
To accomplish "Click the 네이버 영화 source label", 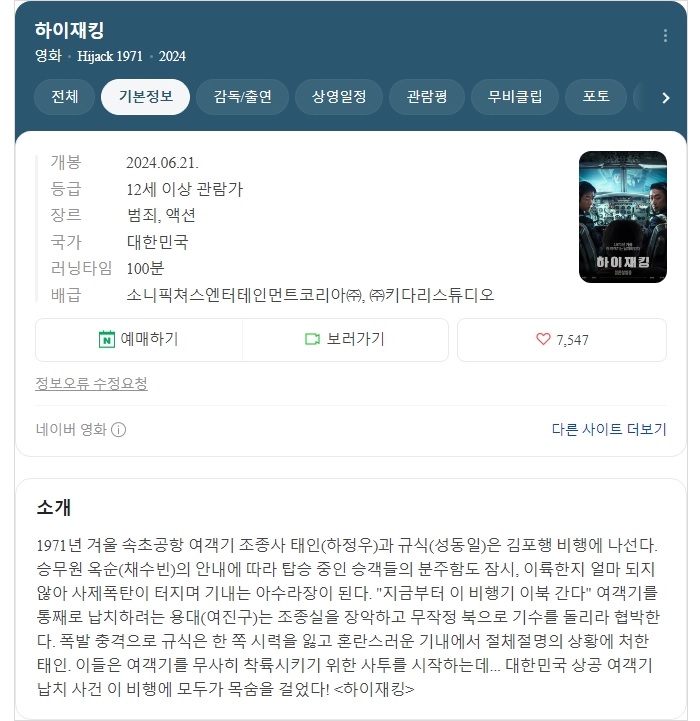I will click(71, 429).
